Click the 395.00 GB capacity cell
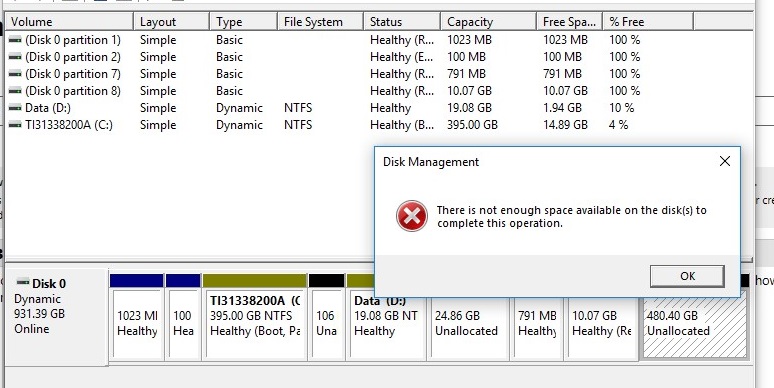Screen dimensions: 774x388 pyautogui.click(x=472, y=125)
